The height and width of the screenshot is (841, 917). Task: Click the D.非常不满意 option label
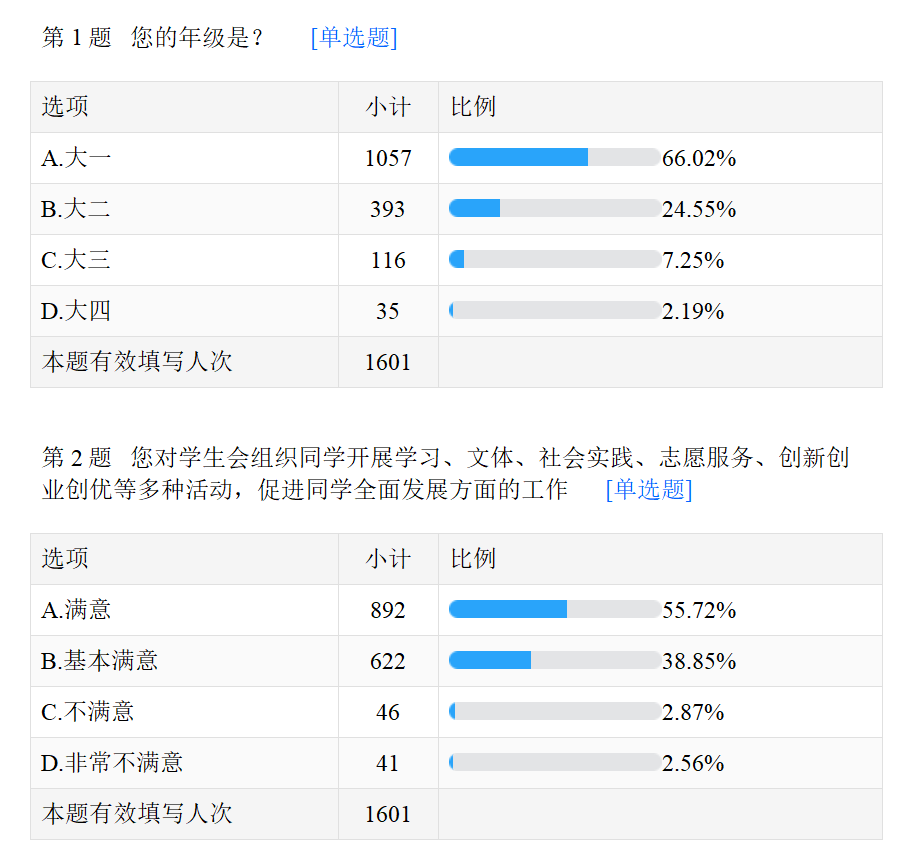pos(112,763)
